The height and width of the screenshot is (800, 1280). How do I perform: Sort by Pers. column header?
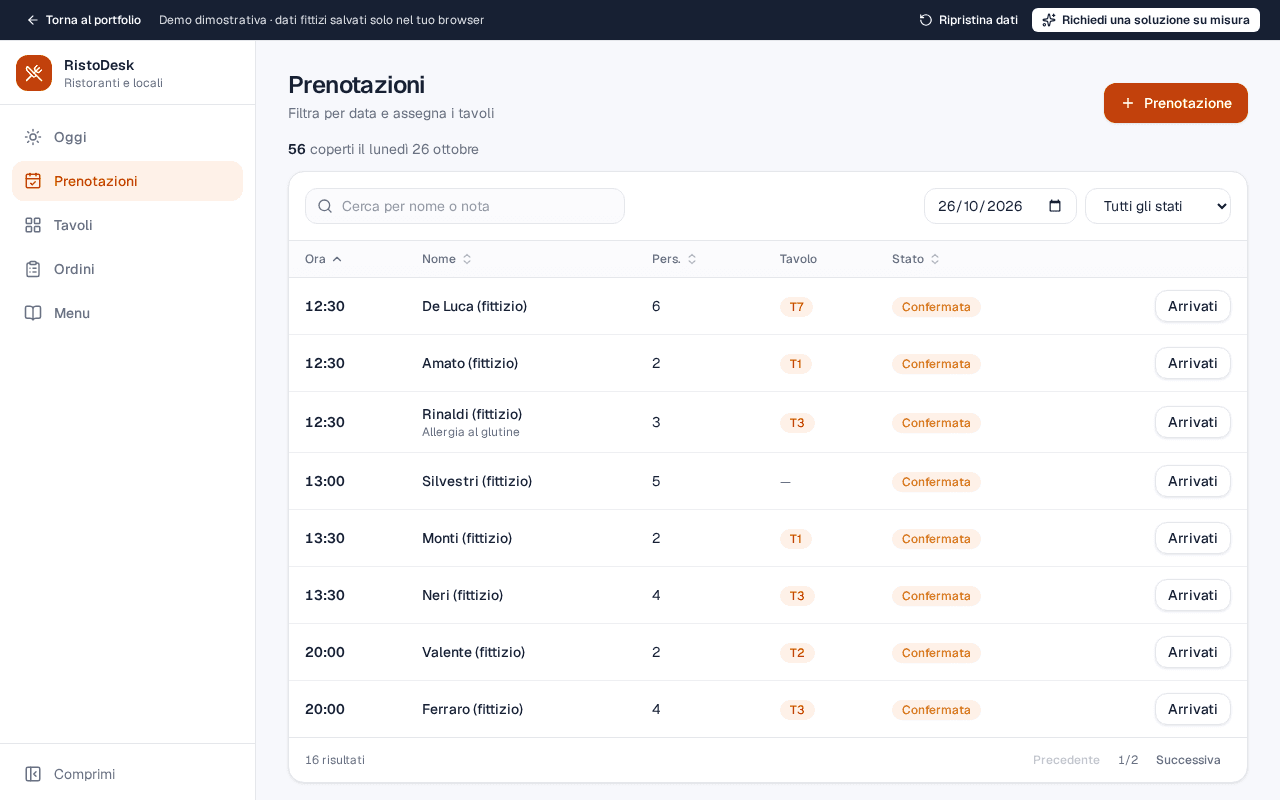tap(674, 259)
